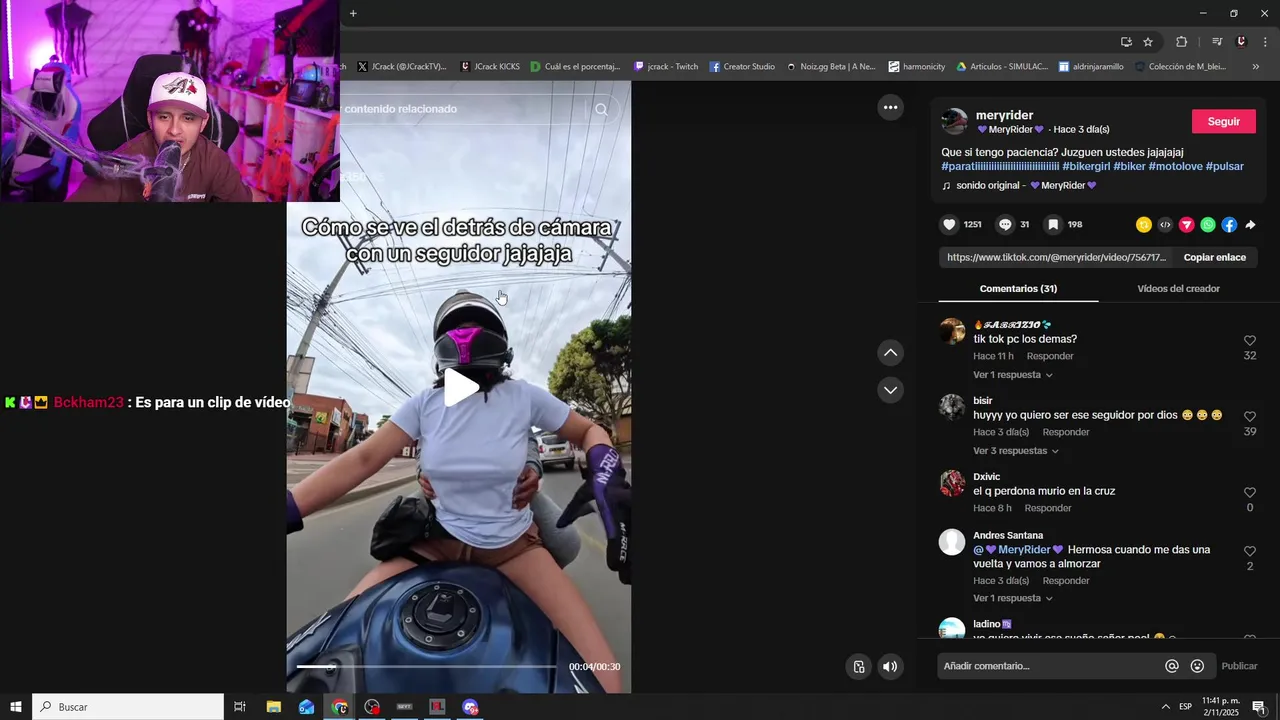
Task: Click the TikTok video URL field
Action: point(1056,257)
